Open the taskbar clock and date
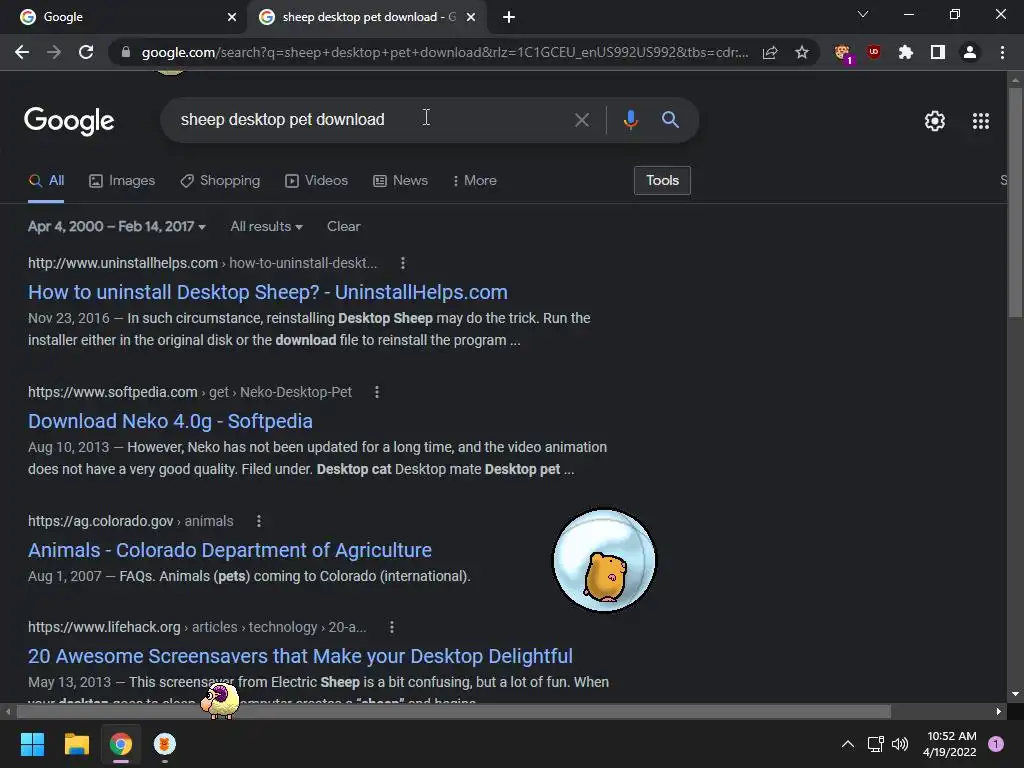 click(951, 744)
